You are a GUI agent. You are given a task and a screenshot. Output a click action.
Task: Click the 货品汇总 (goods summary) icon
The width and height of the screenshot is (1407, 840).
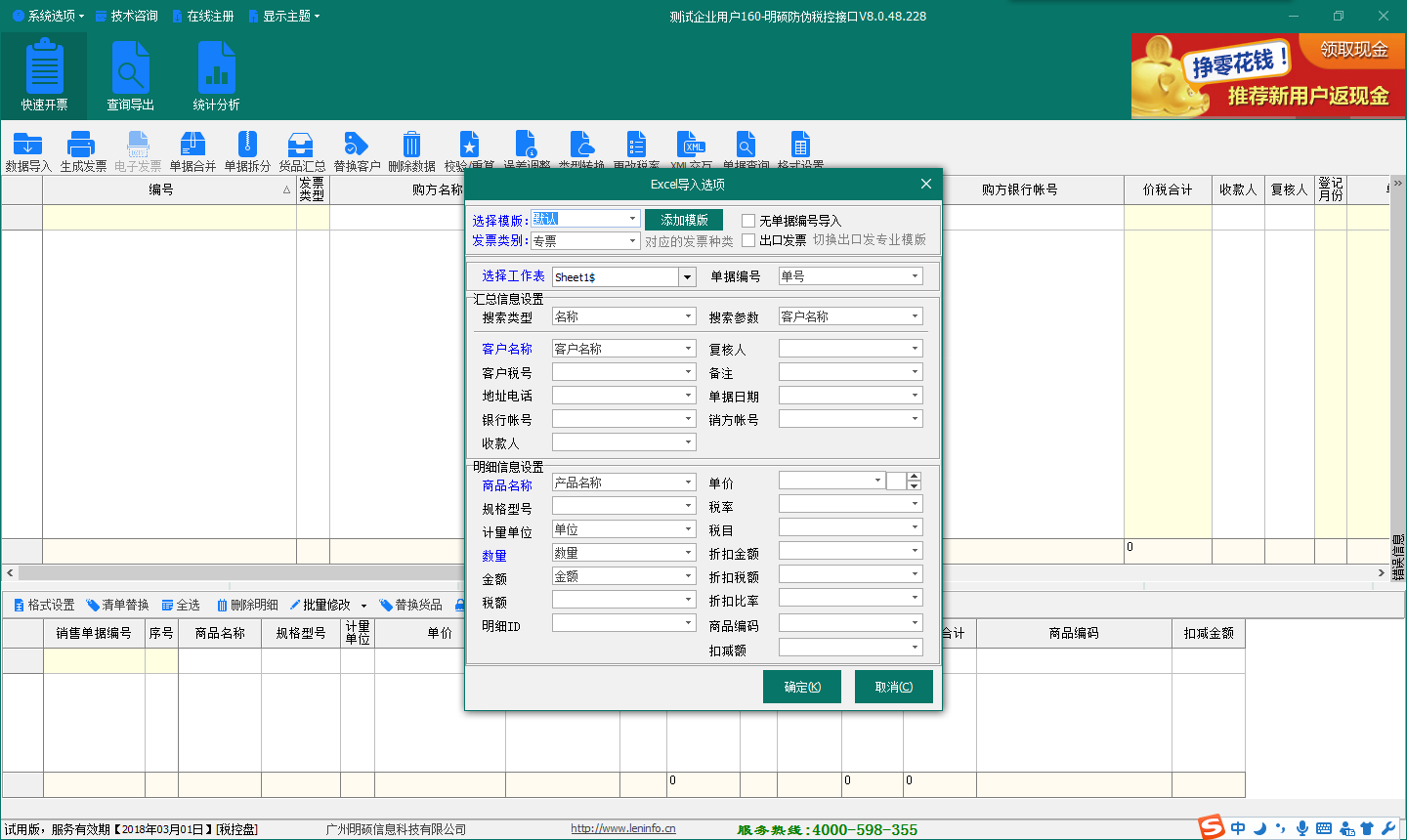[x=302, y=149]
